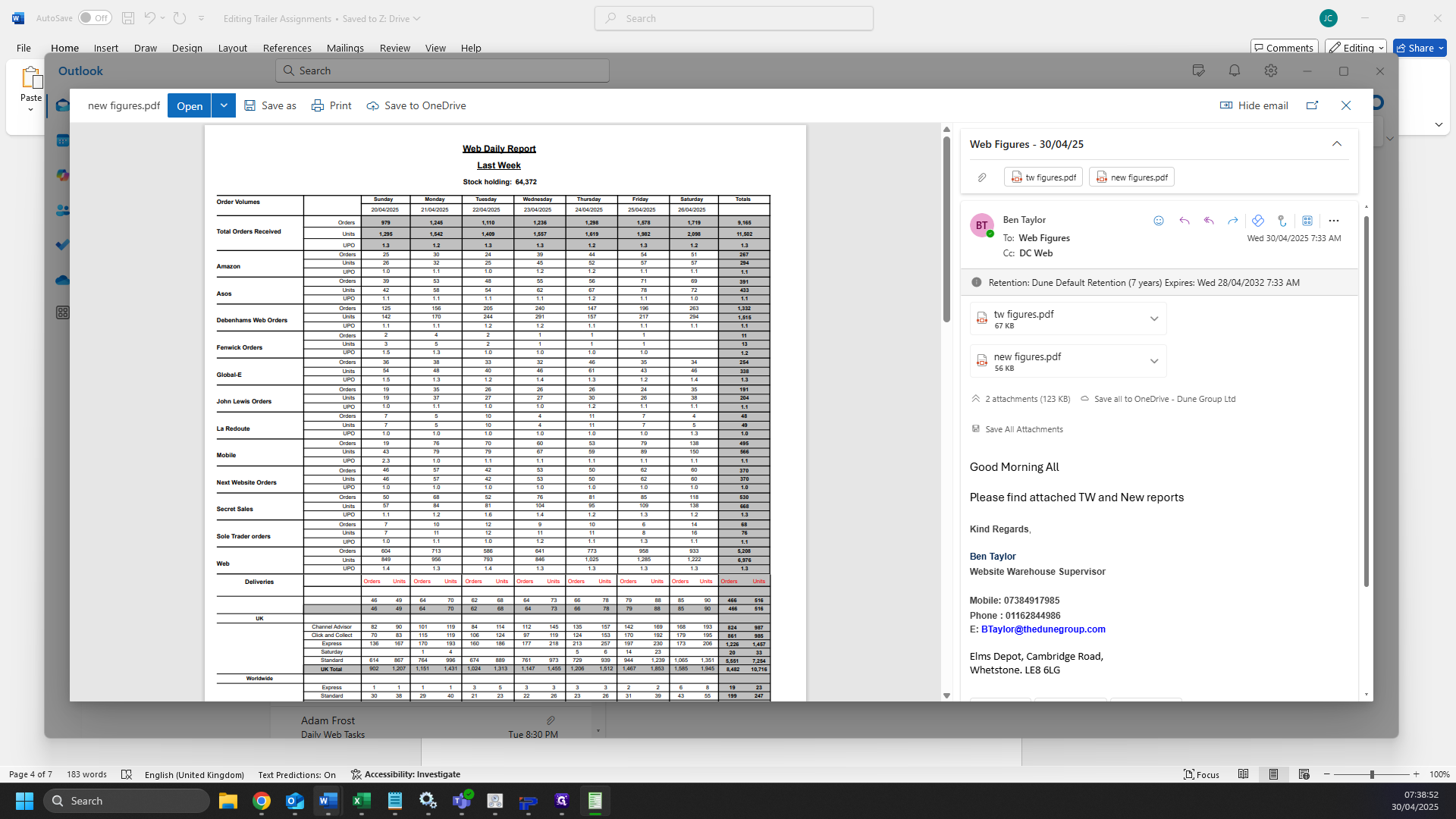This screenshot has width=1456, height=819.
Task: Expand new figures.pdf attachment options
Action: [x=1154, y=361]
